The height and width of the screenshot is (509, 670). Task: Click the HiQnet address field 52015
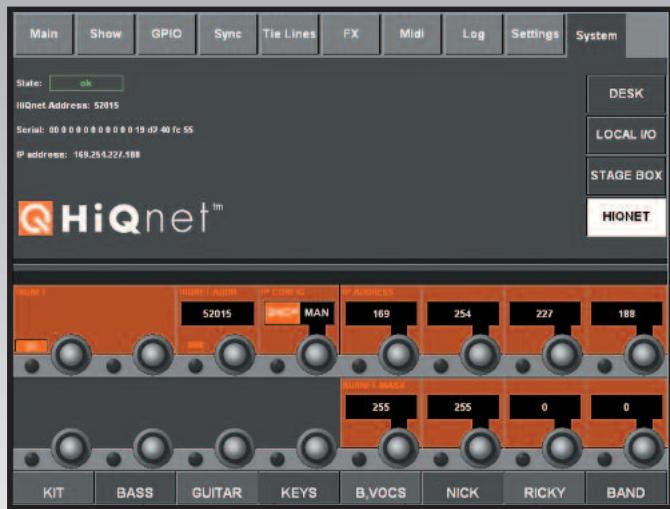click(217, 314)
